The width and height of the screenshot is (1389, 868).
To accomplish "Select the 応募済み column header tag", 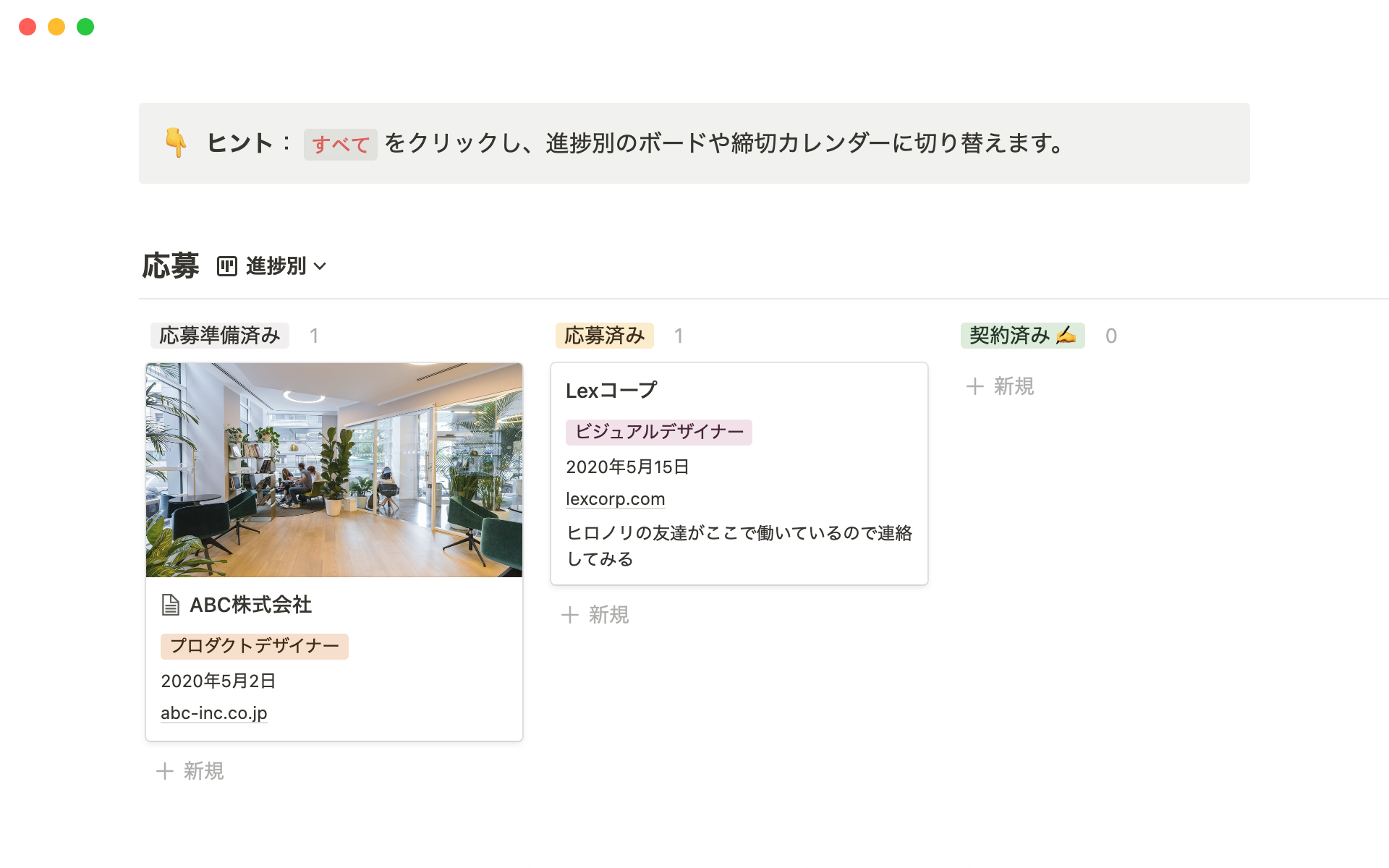I will tap(604, 336).
